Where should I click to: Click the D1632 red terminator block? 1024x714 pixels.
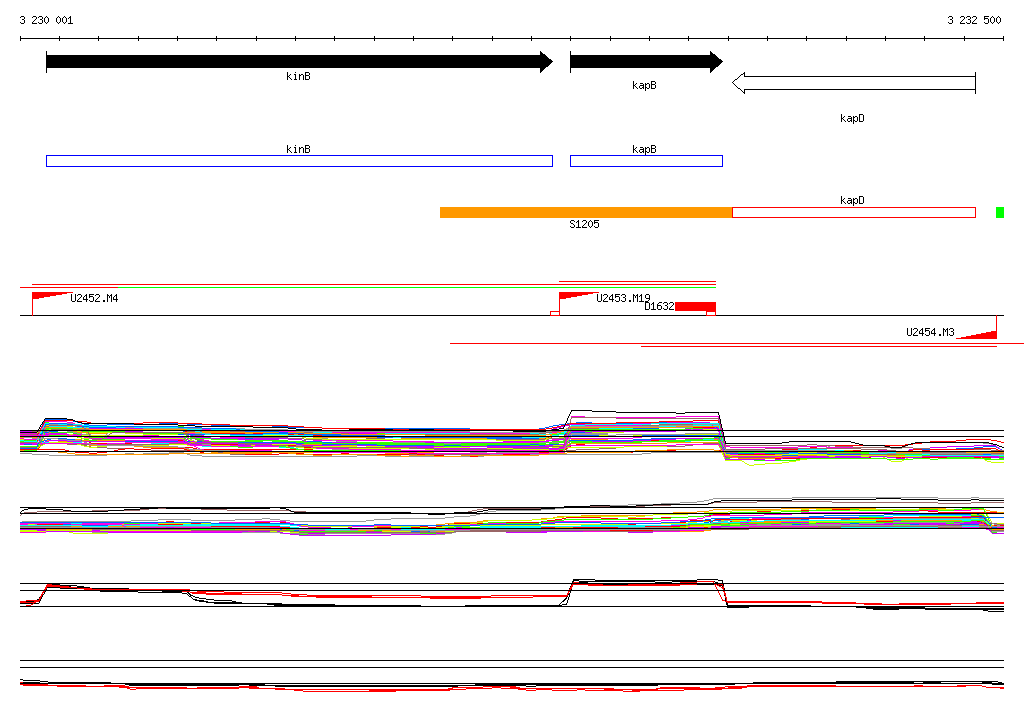[x=696, y=306]
